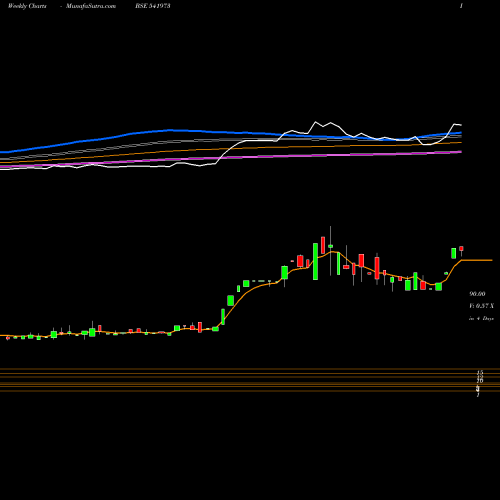Click the last red candlestick on the right

click(461, 249)
